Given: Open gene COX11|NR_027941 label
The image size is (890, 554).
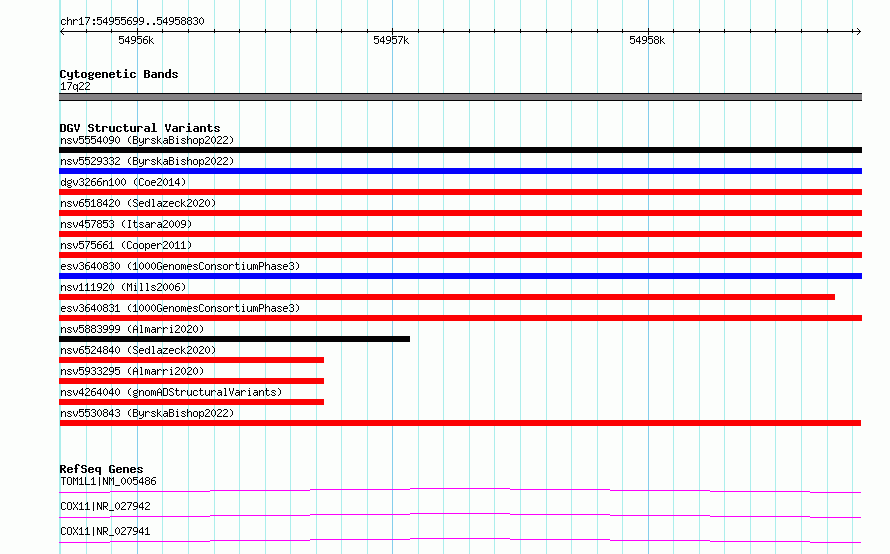Looking at the screenshot, I should (x=105, y=531).
